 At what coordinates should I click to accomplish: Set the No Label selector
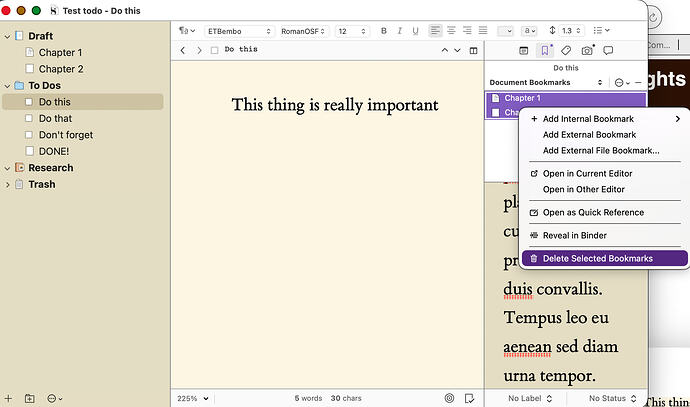pos(530,398)
